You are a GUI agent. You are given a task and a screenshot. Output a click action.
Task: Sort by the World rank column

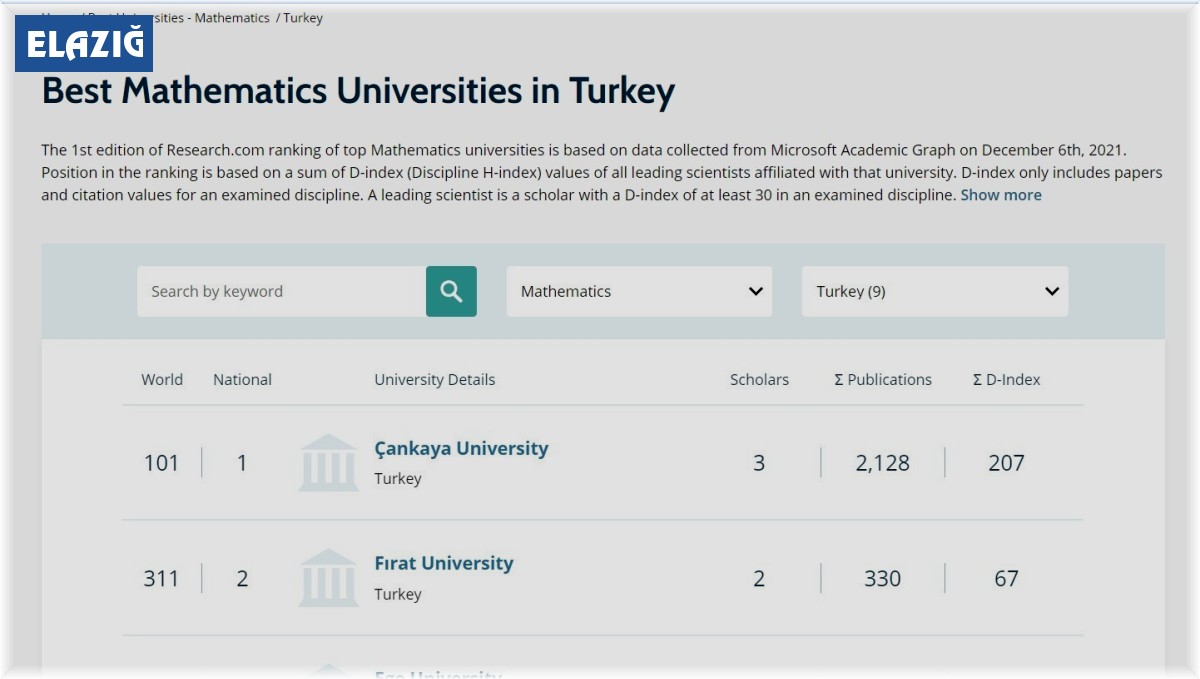(162, 379)
